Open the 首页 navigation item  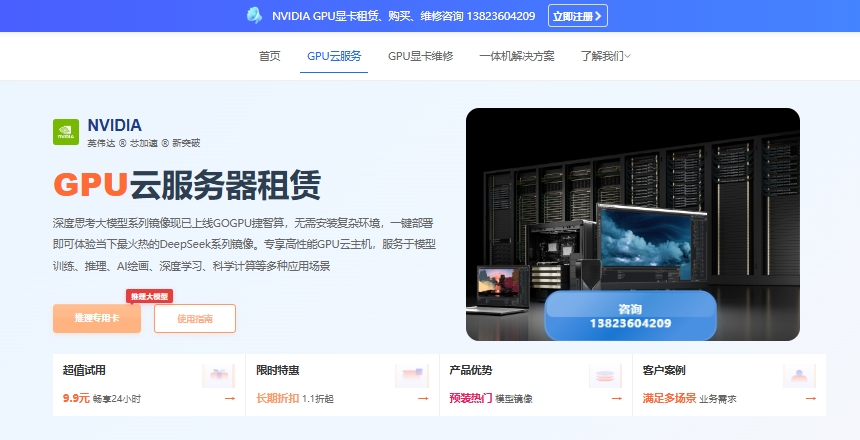(x=270, y=56)
